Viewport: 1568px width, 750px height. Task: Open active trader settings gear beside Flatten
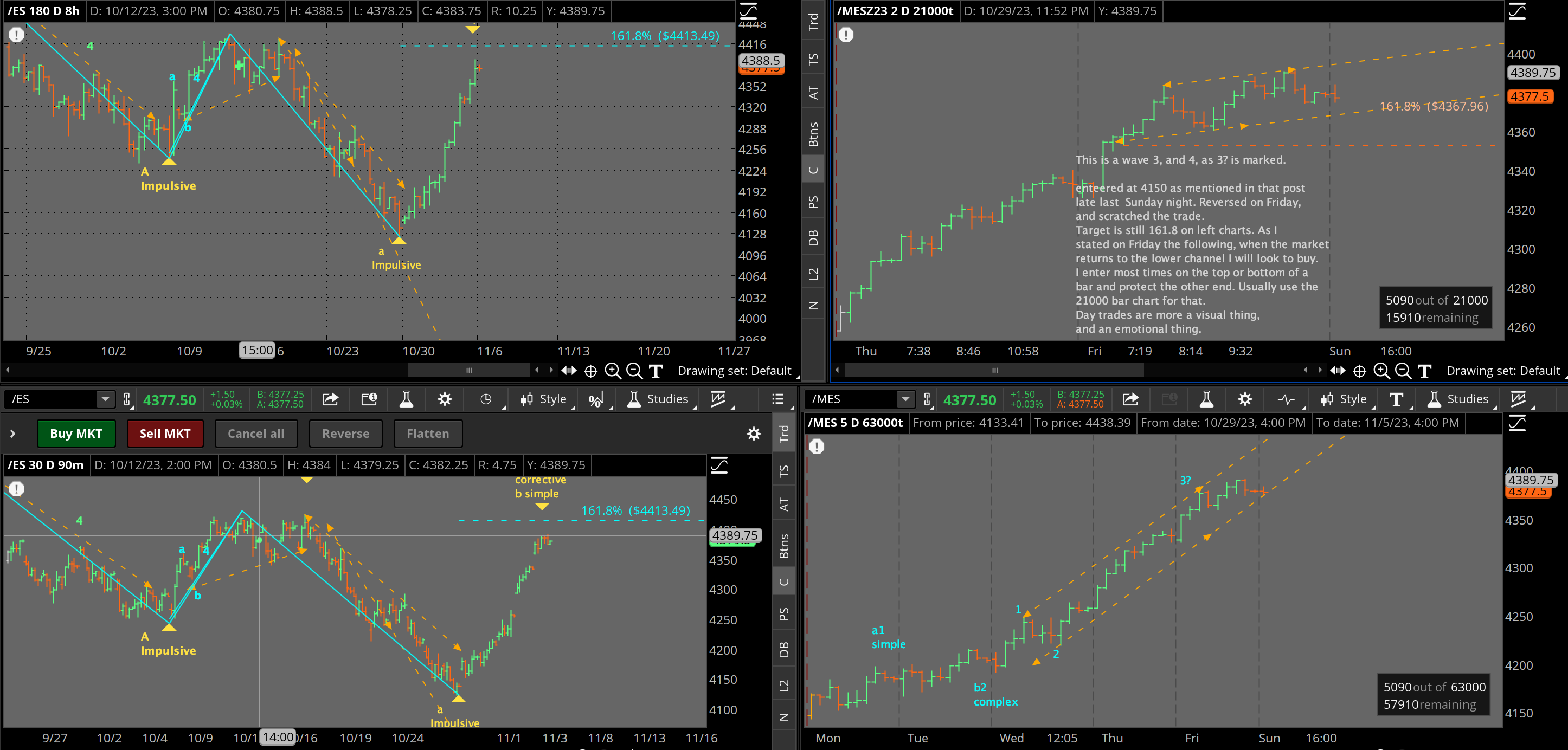(754, 433)
